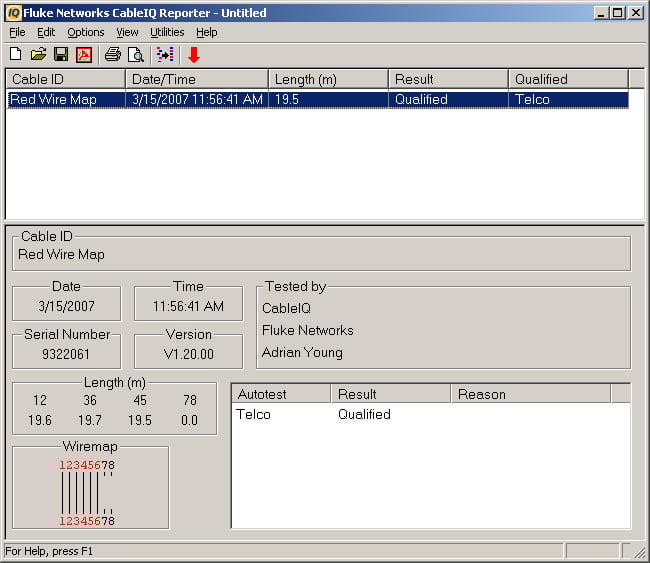Maximize the CableIQ Reporter window
The height and width of the screenshot is (563, 650).
(618, 13)
